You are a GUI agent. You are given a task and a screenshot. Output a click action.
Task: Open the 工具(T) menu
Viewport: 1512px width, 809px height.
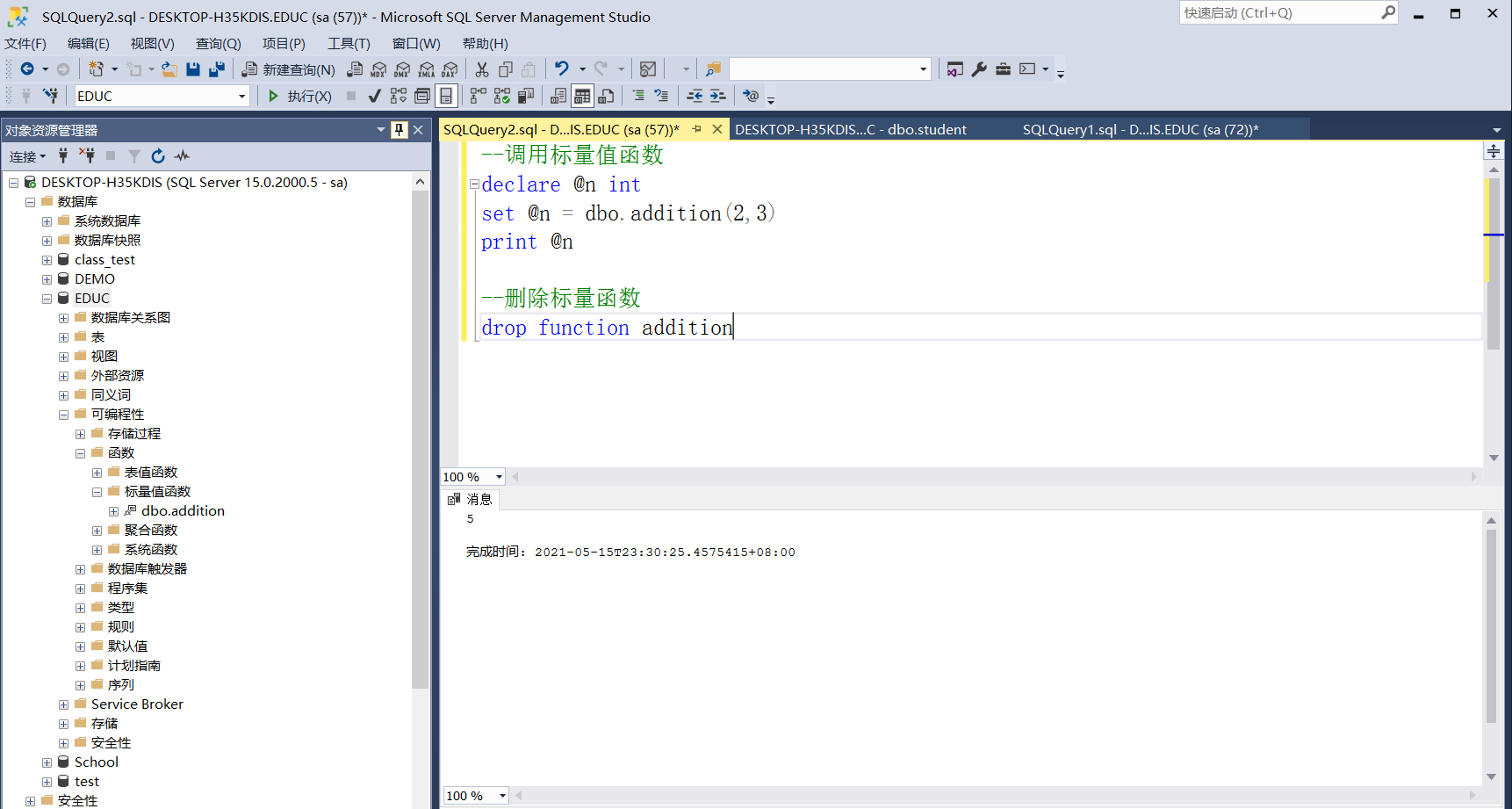(349, 44)
